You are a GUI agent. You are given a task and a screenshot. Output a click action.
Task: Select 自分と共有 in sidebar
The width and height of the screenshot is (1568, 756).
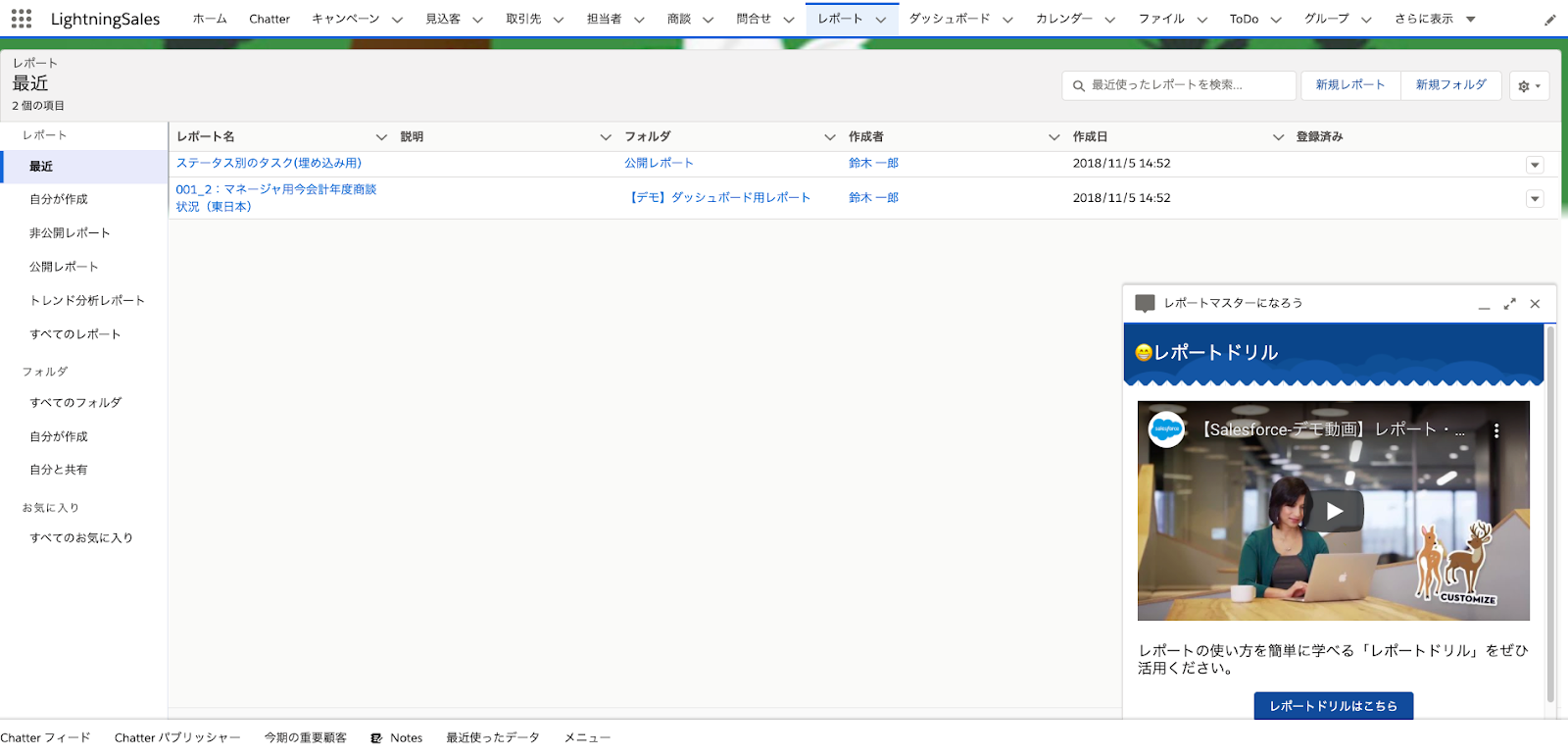click(x=59, y=471)
